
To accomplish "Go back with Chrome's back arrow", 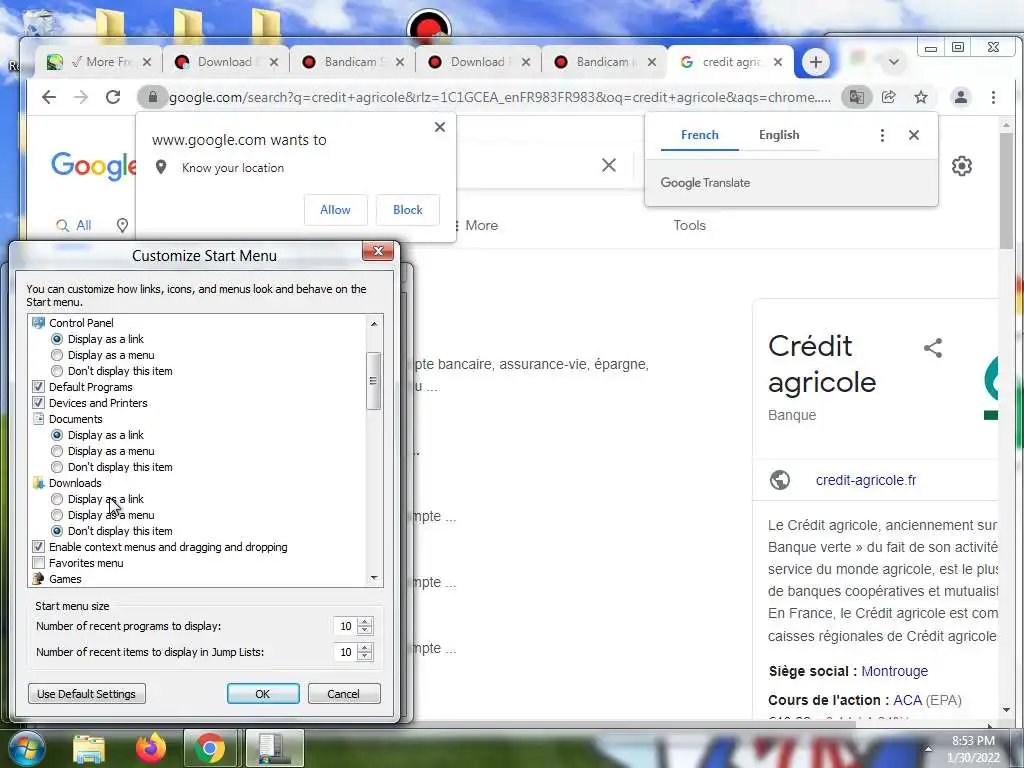I will (x=49, y=97).
